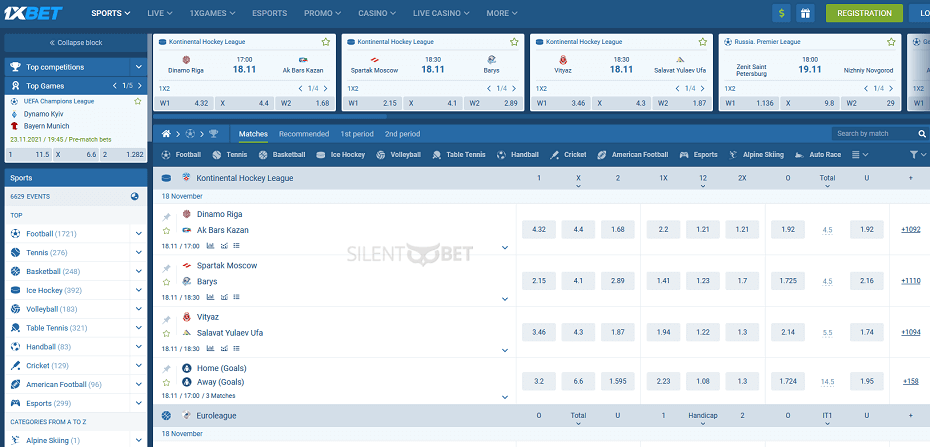The width and height of the screenshot is (930, 447).
Task: Open the dollar deposit icon
Action: pos(781,13)
